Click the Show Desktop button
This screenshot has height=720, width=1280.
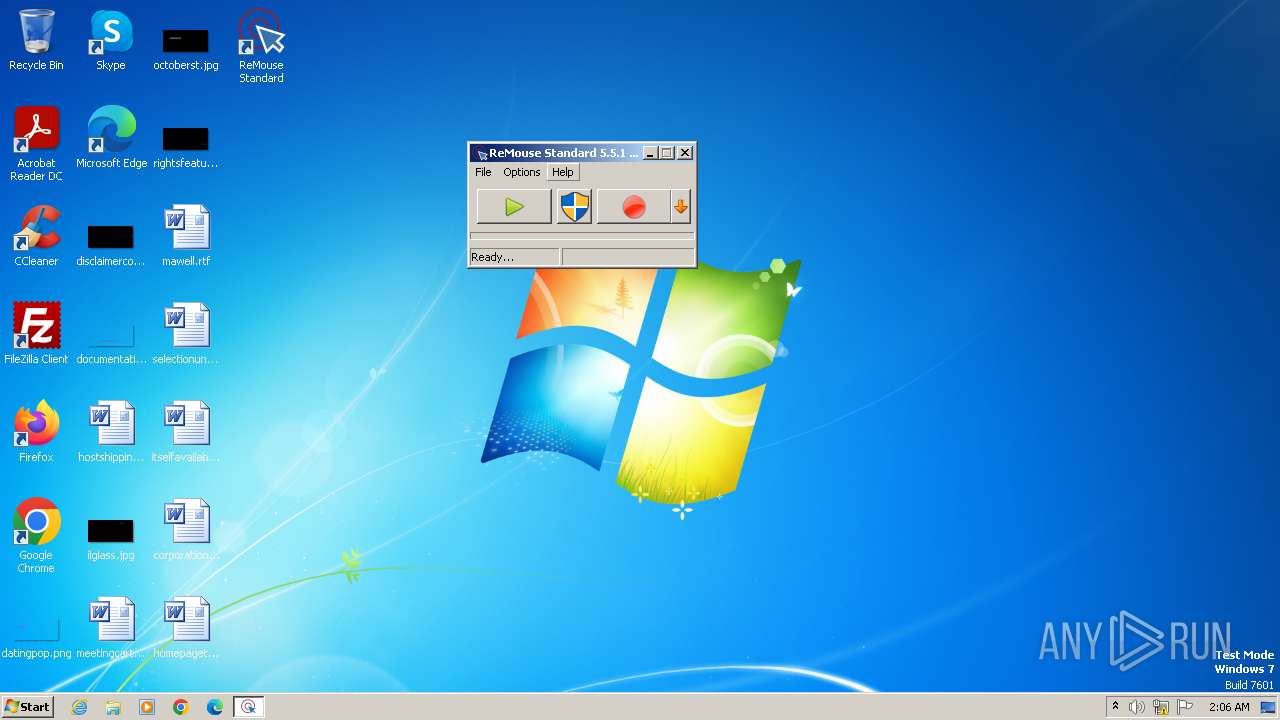[x=1268, y=707]
